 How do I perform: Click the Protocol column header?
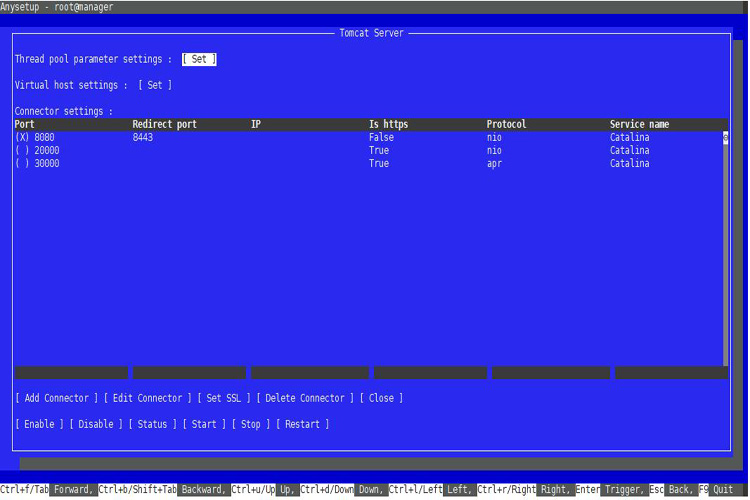click(507, 124)
